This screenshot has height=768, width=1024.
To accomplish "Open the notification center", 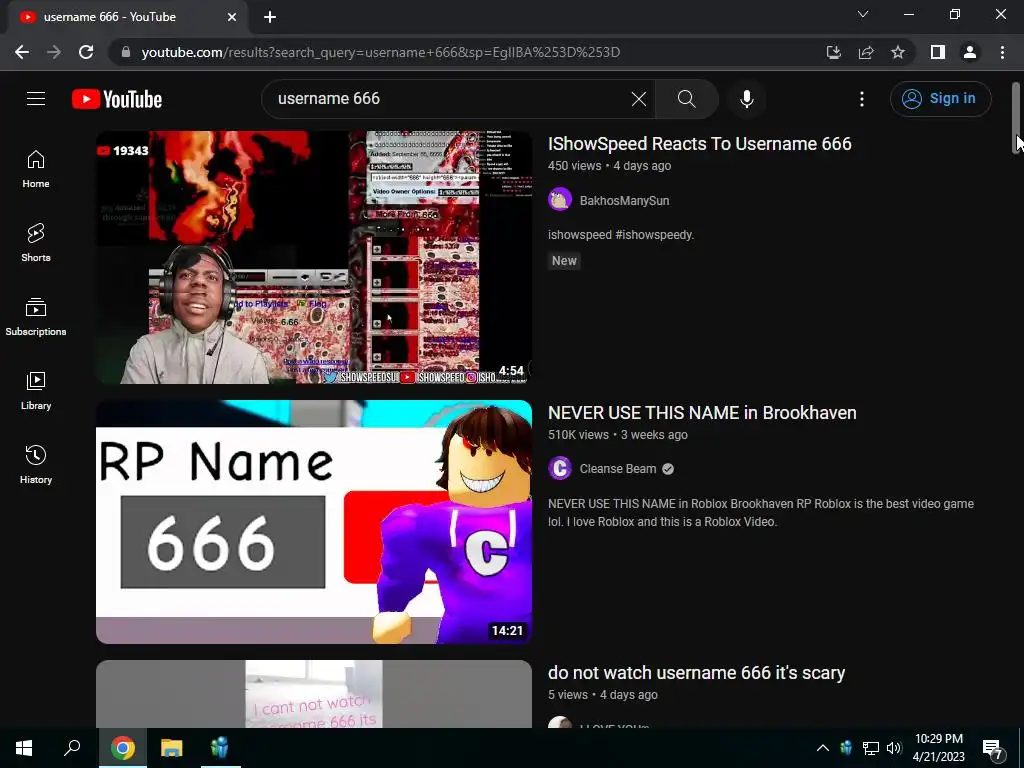I will coord(993,749).
